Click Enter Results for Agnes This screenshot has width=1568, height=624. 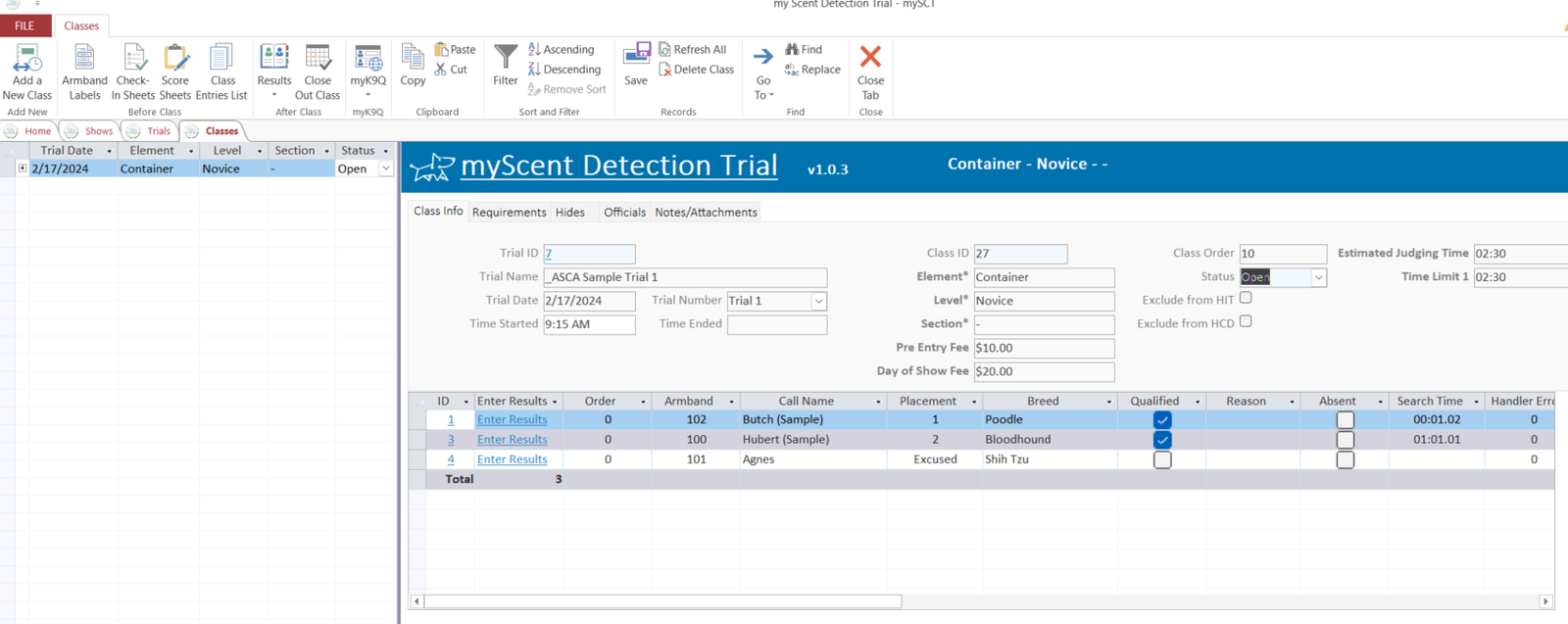(x=513, y=459)
